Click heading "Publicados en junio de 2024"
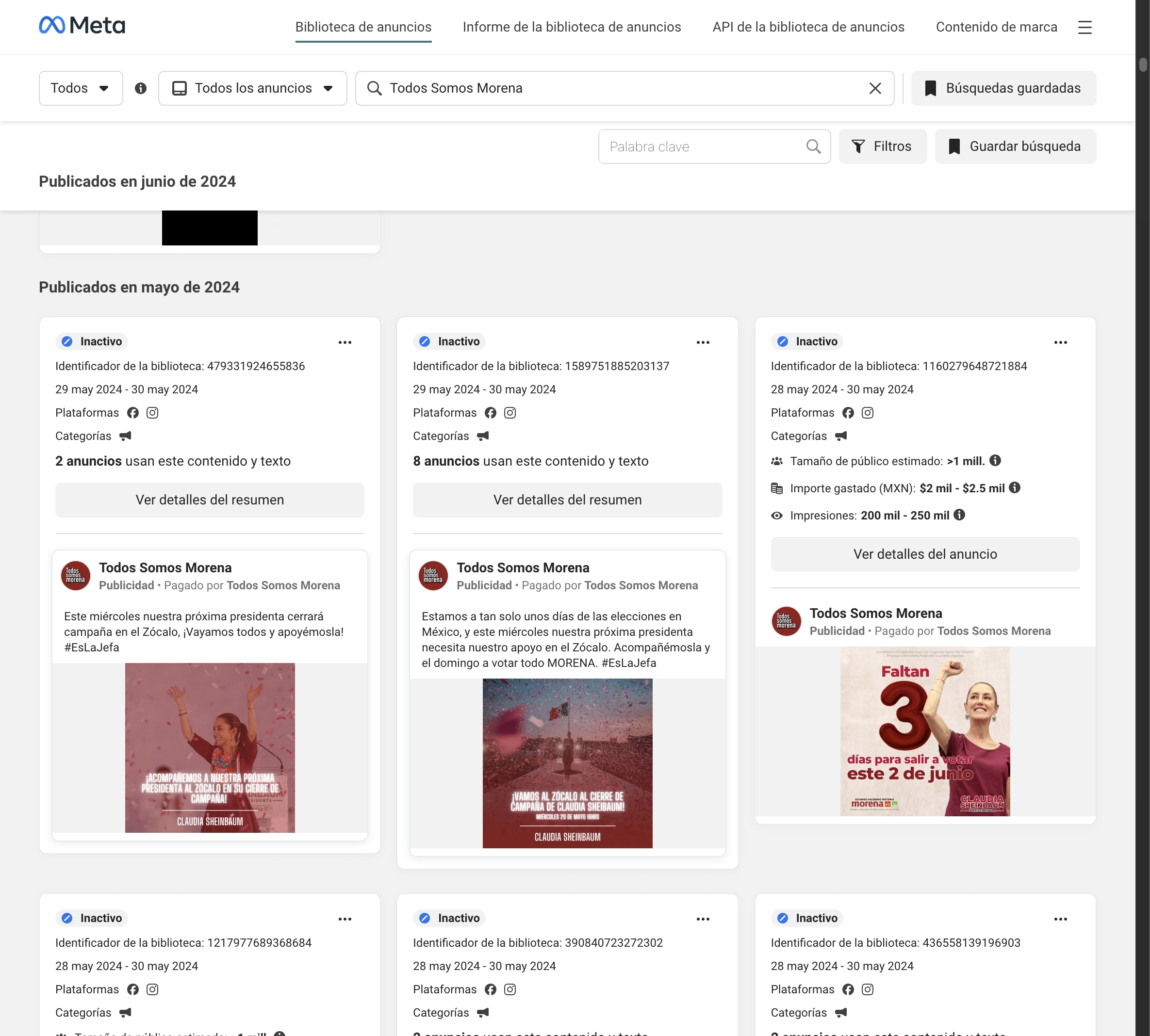 tap(137, 181)
